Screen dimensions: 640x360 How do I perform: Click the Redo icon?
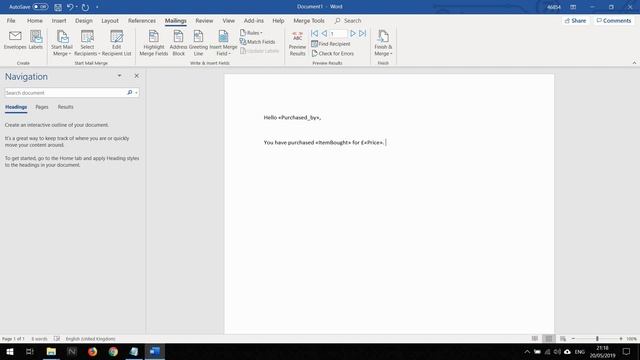[x=85, y=7]
